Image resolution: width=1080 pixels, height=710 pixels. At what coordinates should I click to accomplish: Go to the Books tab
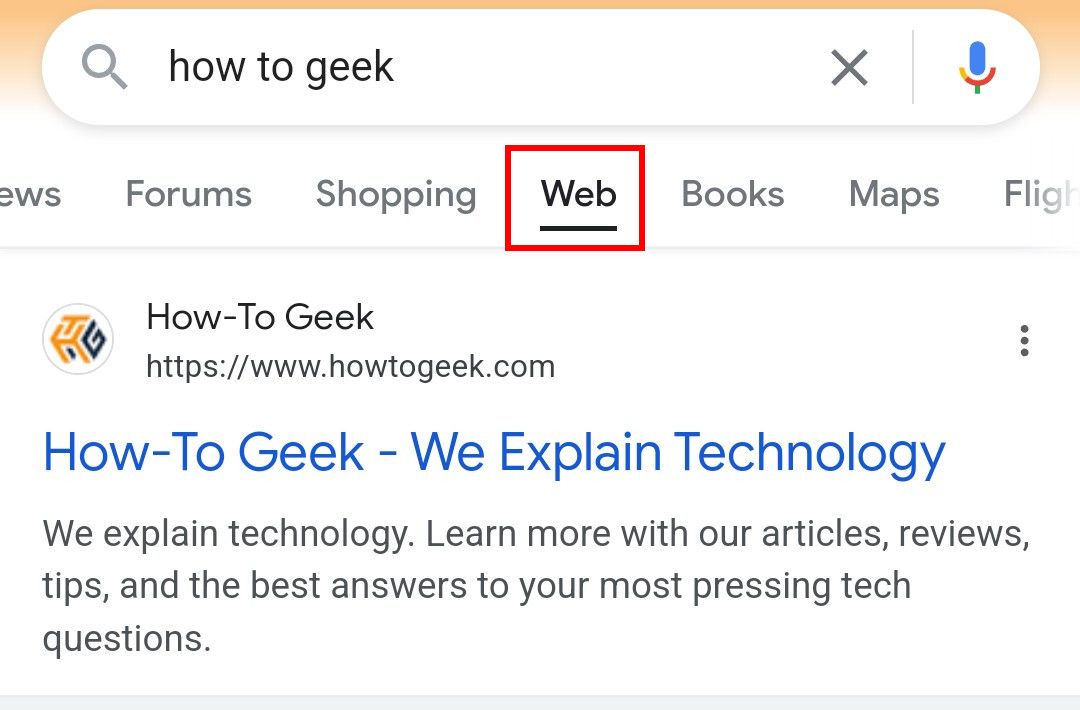point(732,195)
